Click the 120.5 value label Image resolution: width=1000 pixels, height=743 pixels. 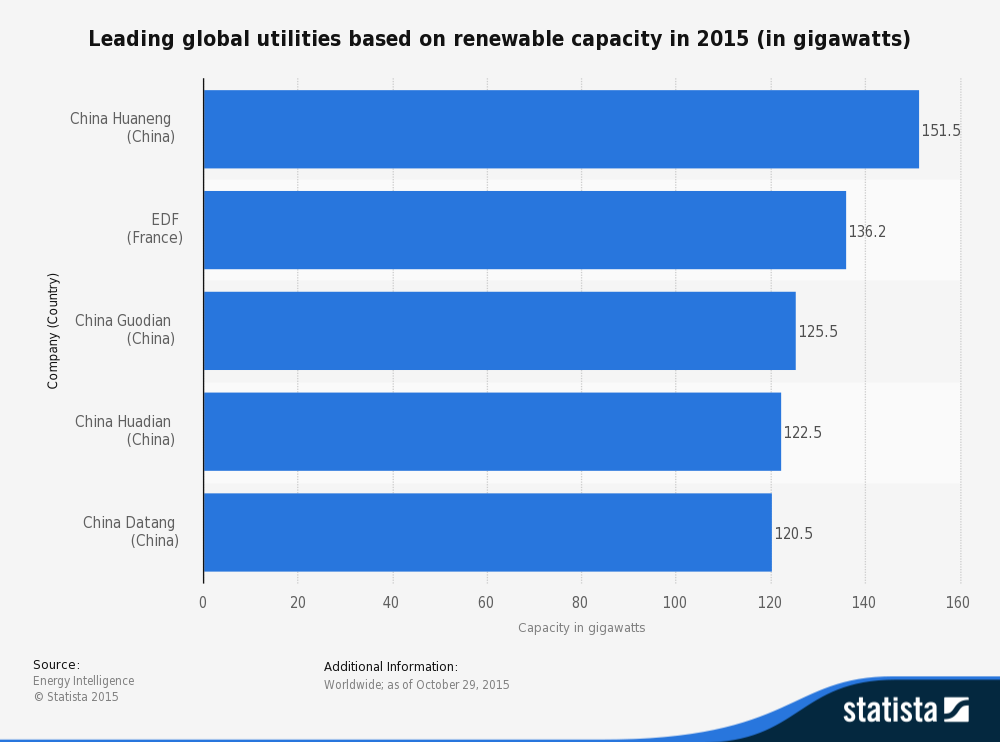click(793, 534)
